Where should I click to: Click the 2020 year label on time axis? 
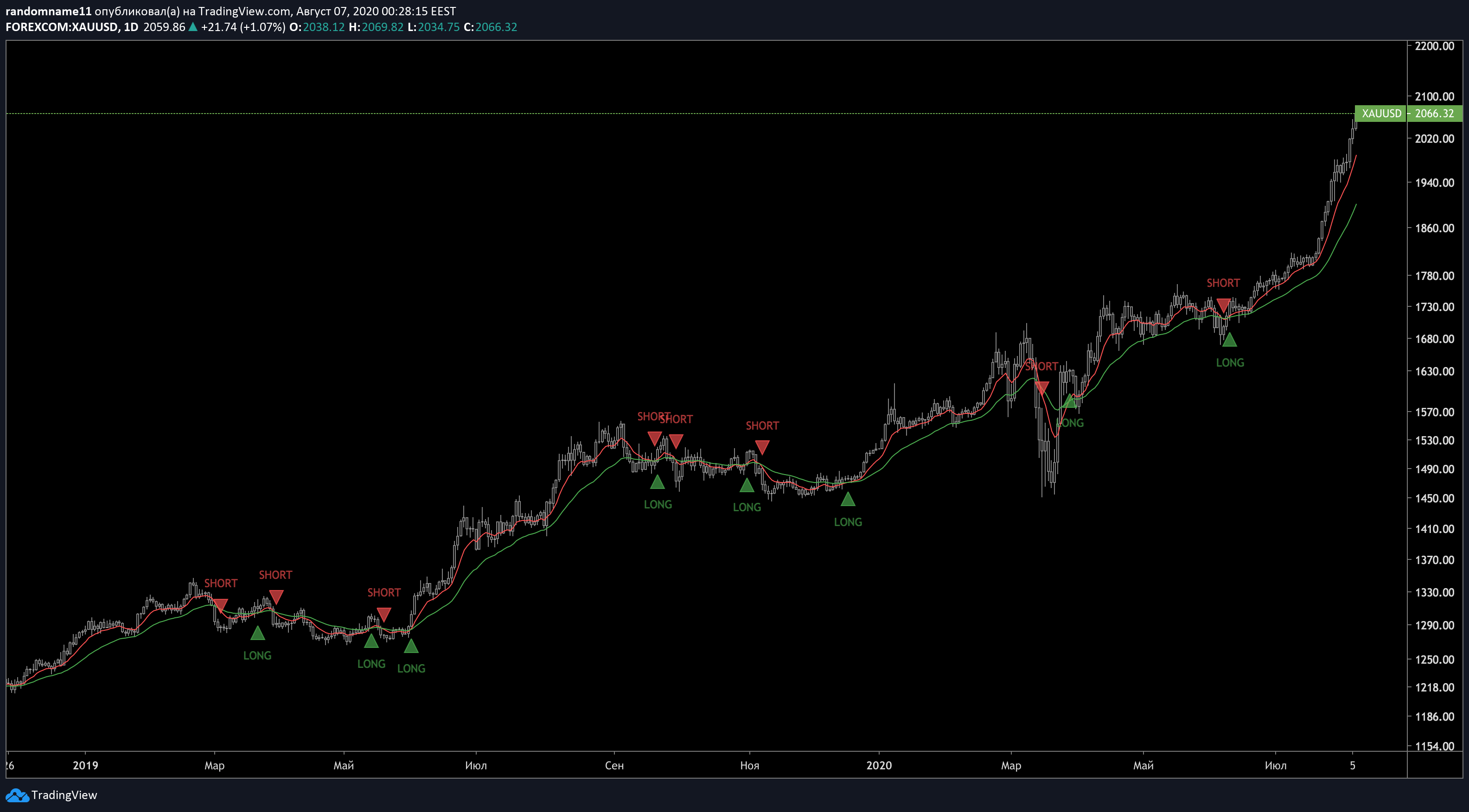coord(879,765)
